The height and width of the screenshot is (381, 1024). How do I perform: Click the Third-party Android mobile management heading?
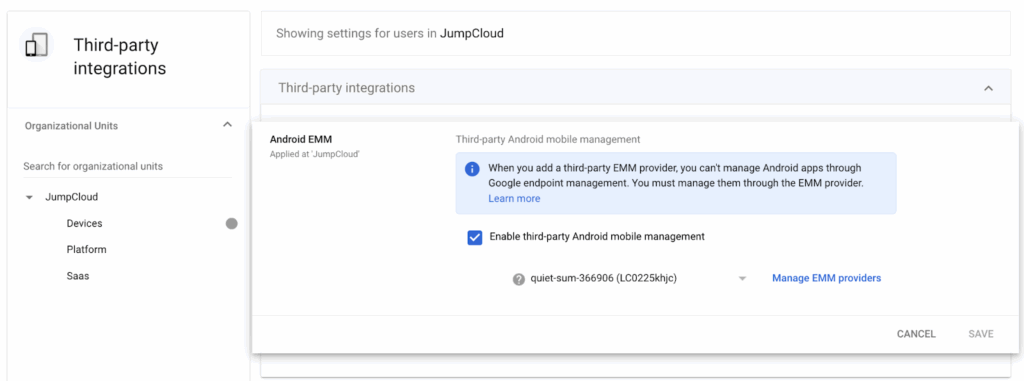pyautogui.click(x=547, y=139)
